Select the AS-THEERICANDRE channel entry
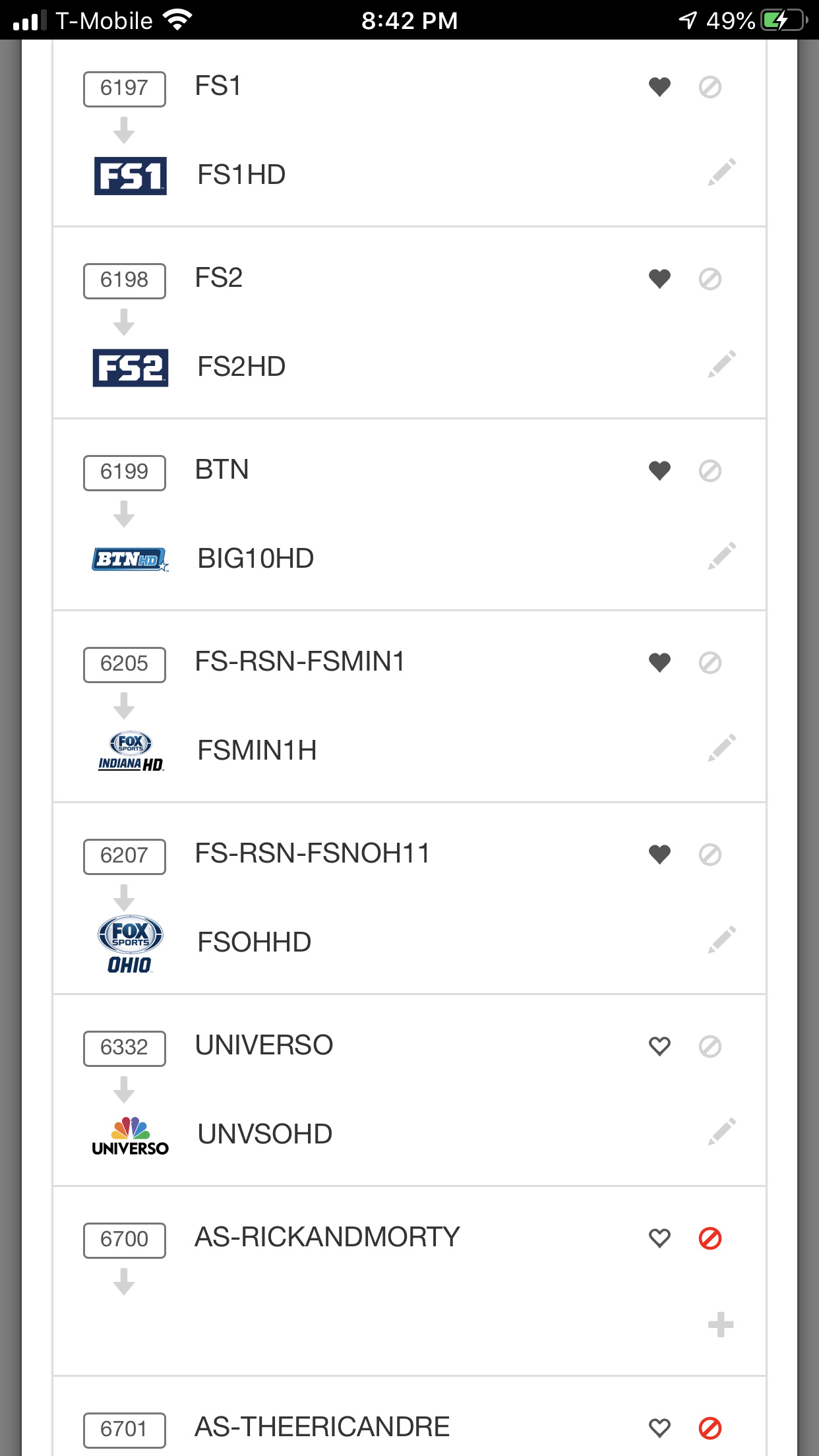This screenshot has width=819, height=1456. 322,1428
